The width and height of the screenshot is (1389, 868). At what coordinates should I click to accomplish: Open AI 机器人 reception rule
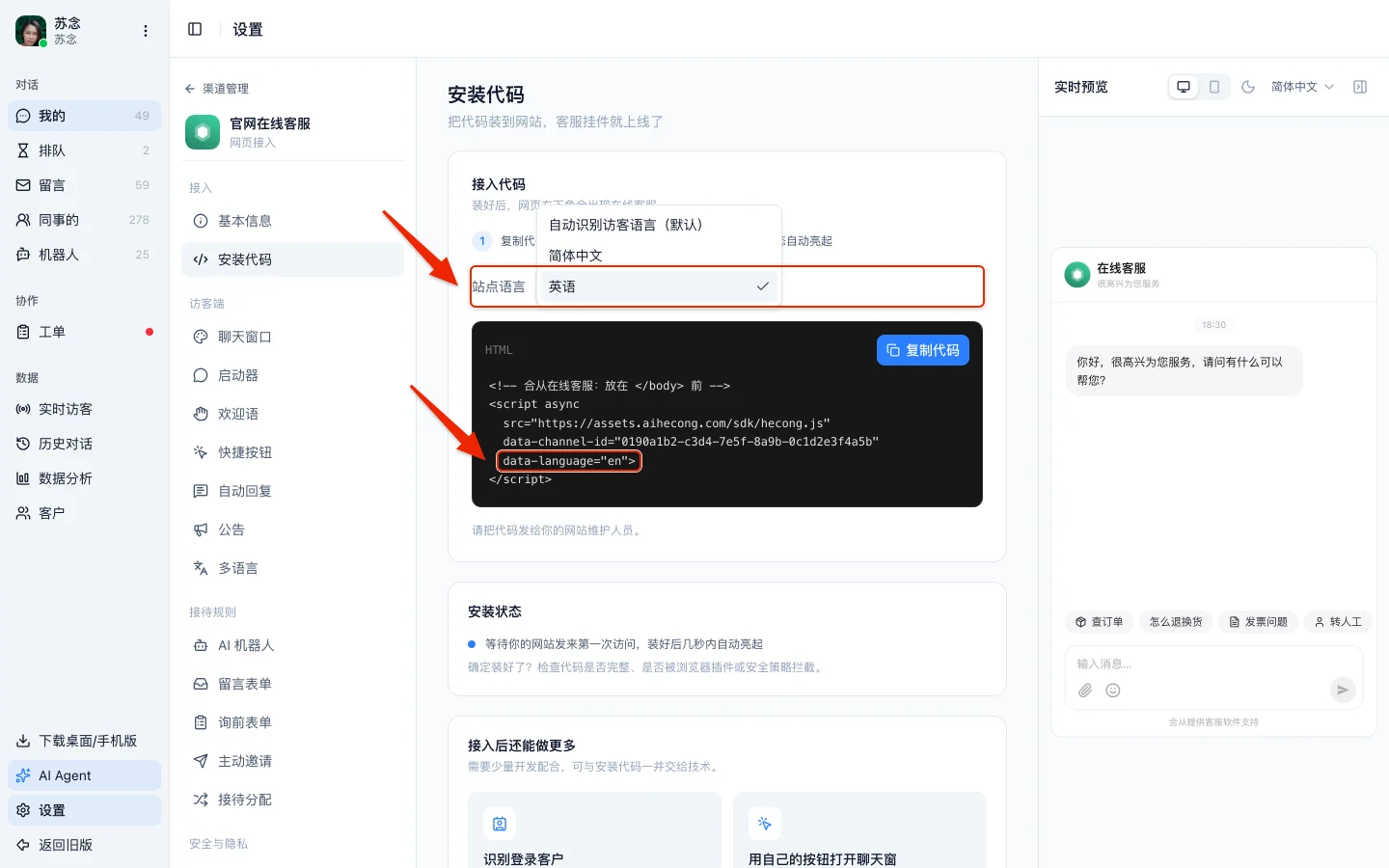click(292, 645)
